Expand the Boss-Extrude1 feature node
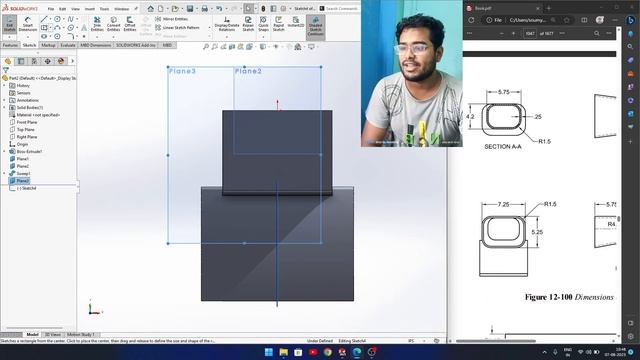The width and height of the screenshot is (640, 360). (4, 151)
